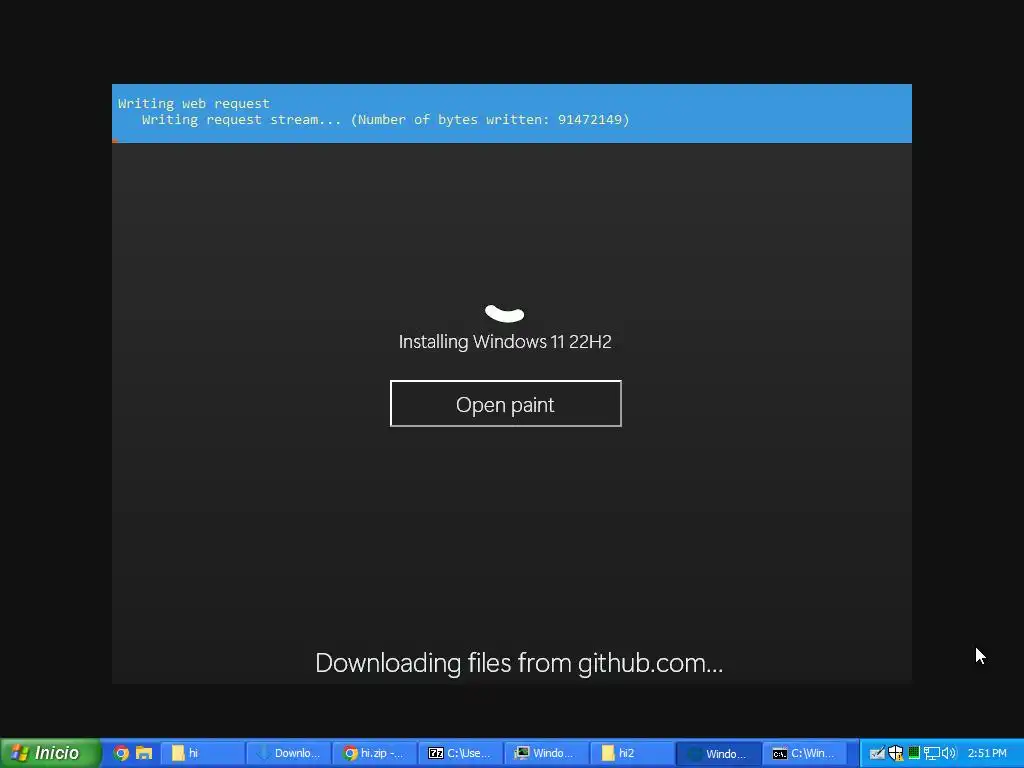
Task: Click the checkmark pen tray icon
Action: click(x=877, y=753)
